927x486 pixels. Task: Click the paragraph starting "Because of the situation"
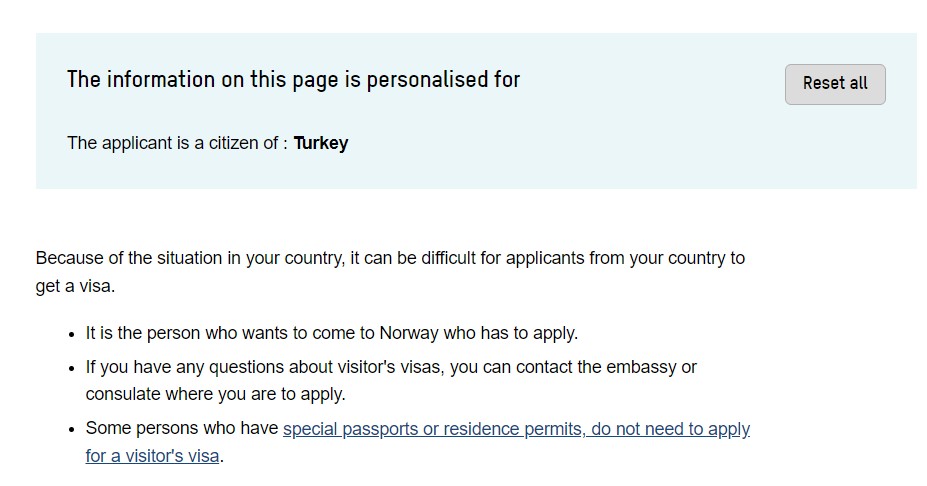[x=390, y=258]
